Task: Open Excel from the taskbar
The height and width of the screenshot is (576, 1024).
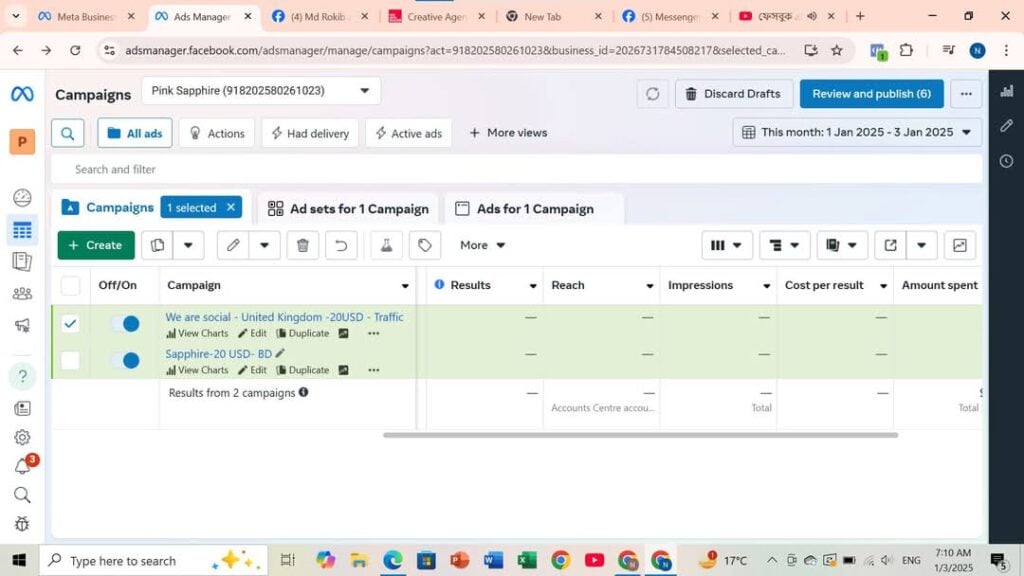Action: click(x=526, y=560)
